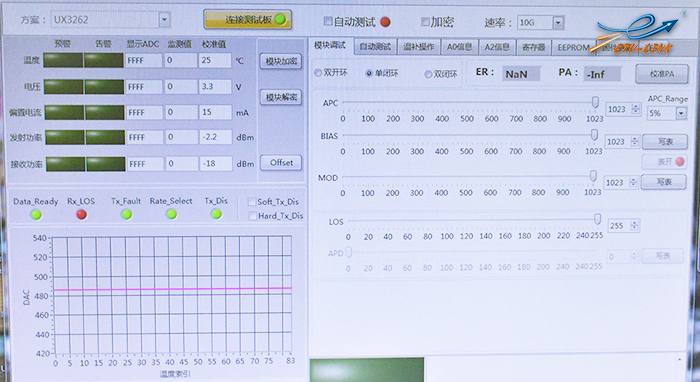
Task: Click the Rate_Select status LED
Action: point(171,214)
